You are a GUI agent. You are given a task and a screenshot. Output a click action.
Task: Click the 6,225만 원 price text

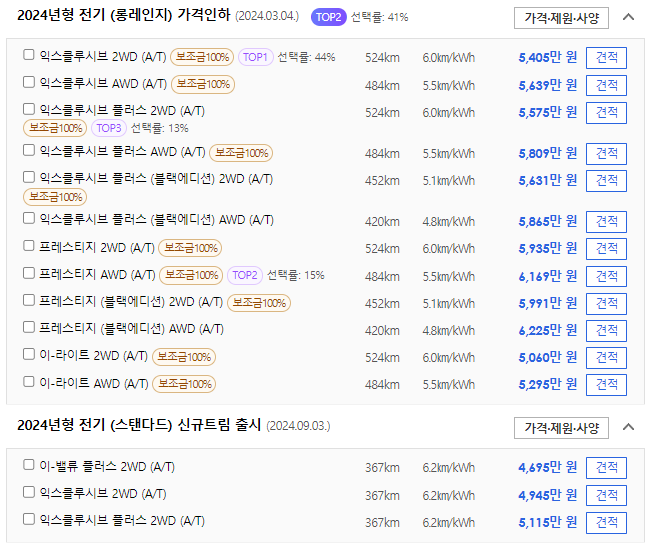[548, 330]
